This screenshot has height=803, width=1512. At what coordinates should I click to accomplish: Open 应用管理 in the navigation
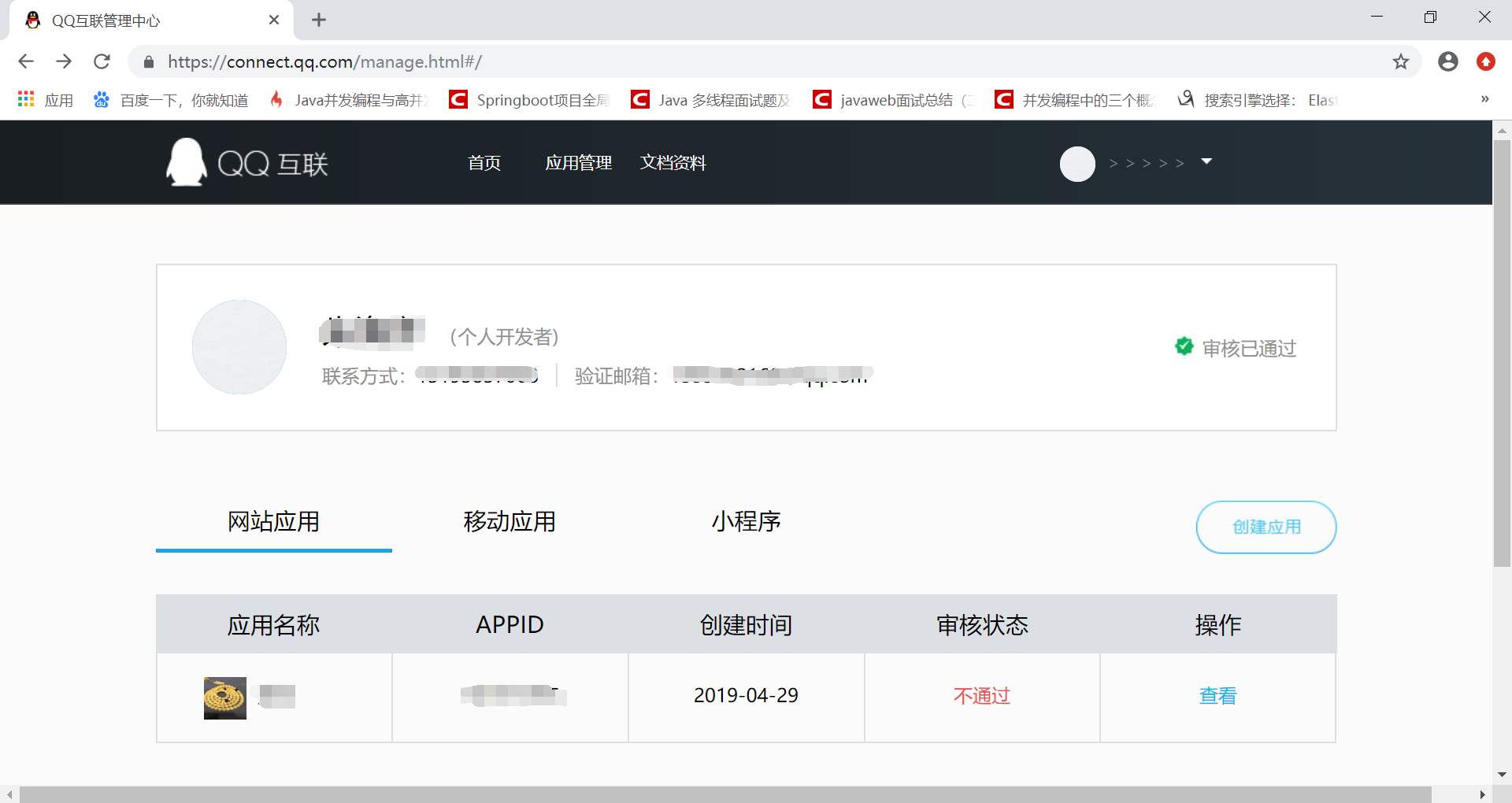tap(579, 163)
